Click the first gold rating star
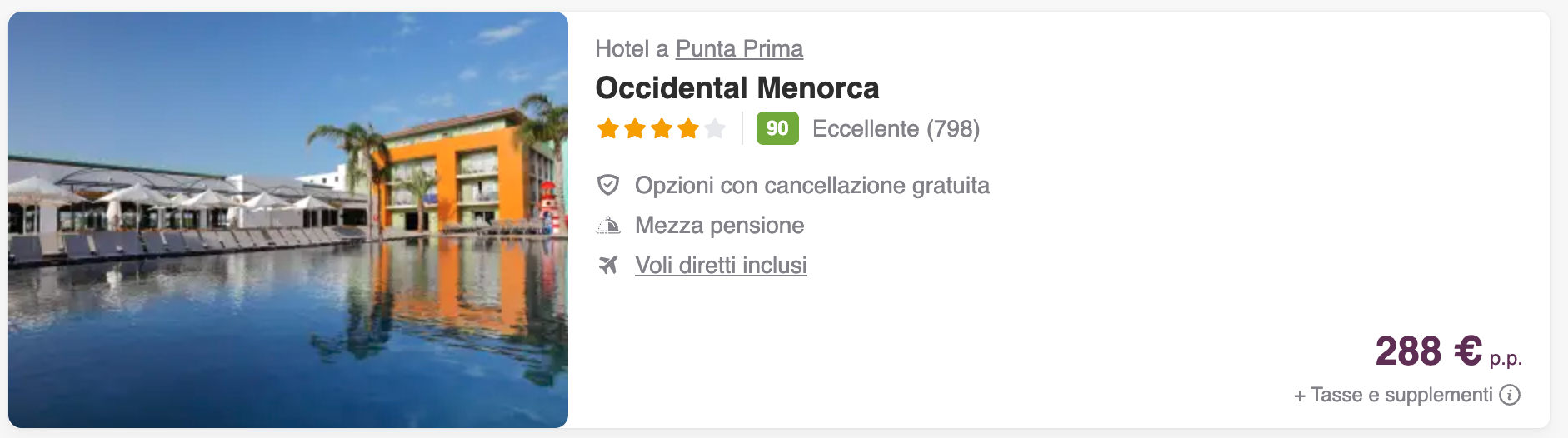The width and height of the screenshot is (1568, 438). click(608, 129)
